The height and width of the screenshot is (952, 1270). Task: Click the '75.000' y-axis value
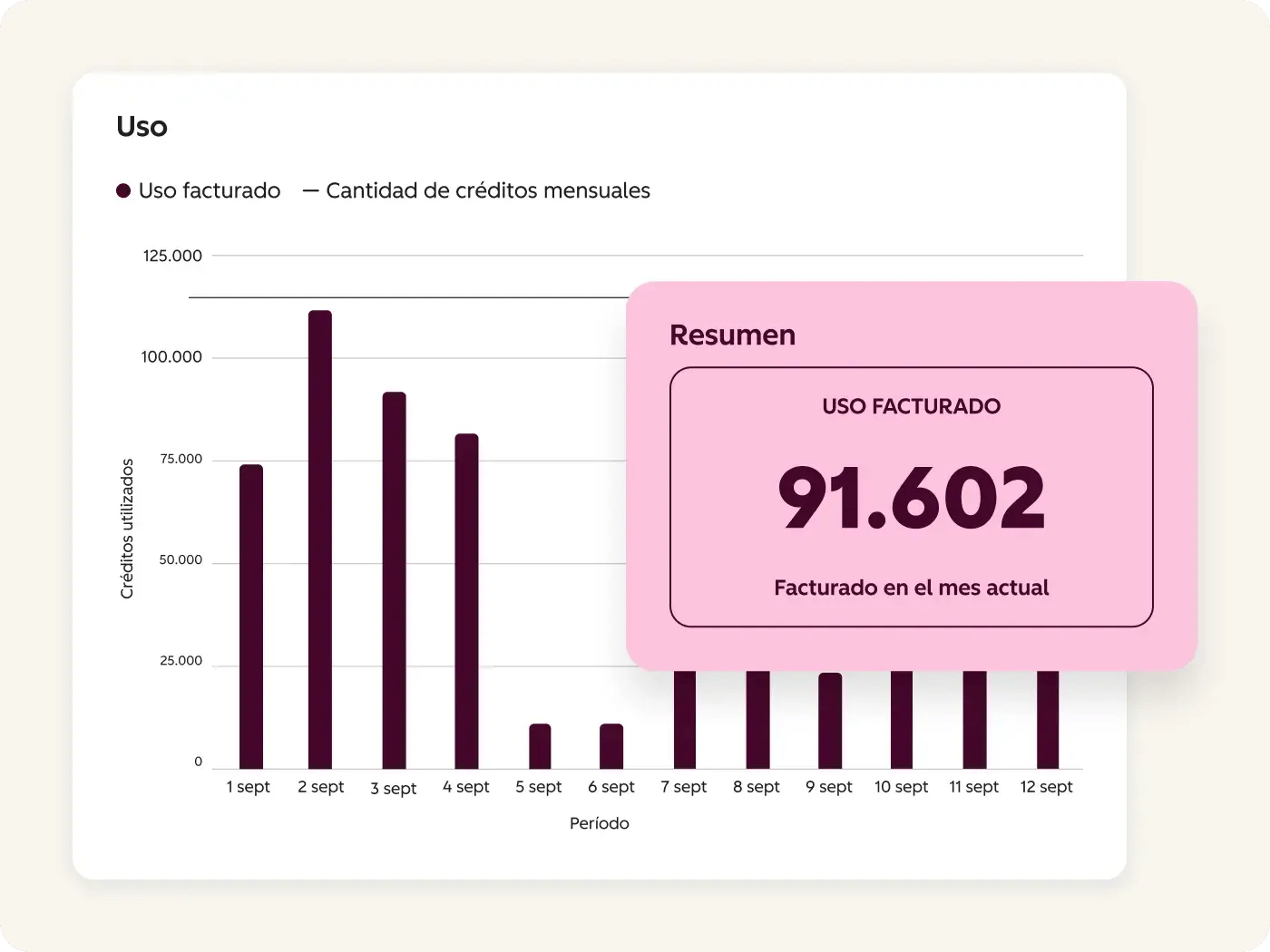pos(181,459)
